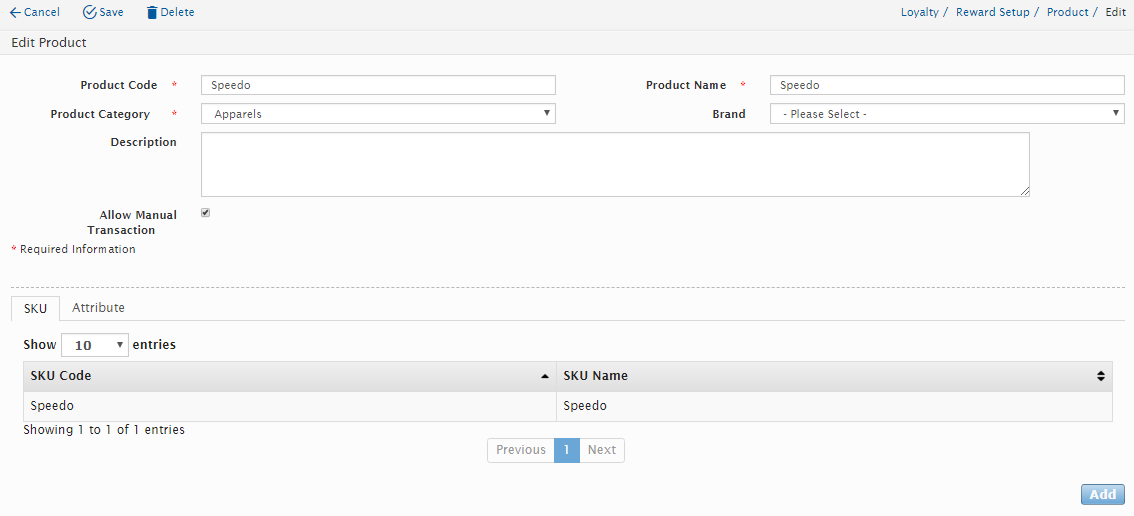Click the Delete trash icon
This screenshot has width=1134, height=516.
pyautogui.click(x=152, y=13)
